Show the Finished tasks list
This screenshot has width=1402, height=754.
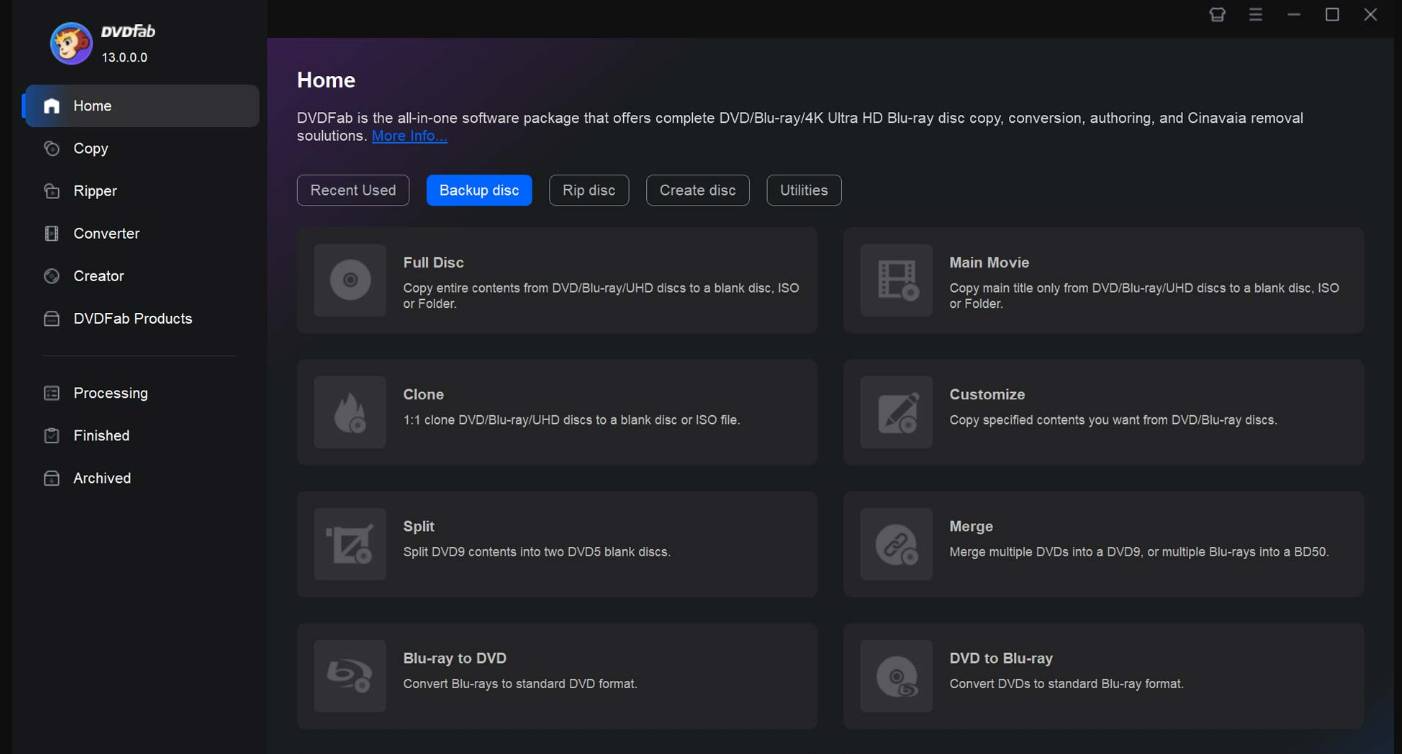(101, 436)
